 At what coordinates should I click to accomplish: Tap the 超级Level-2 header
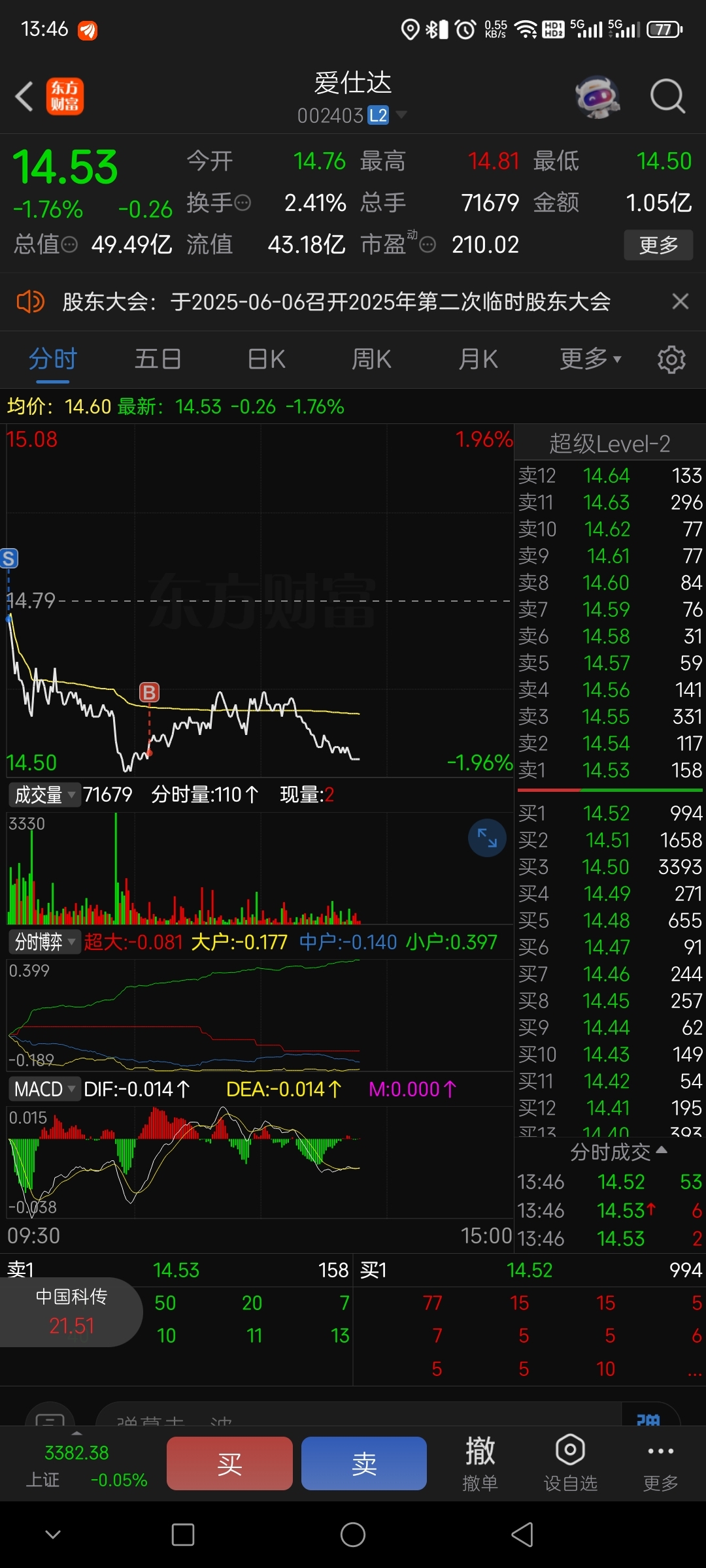pos(609,444)
